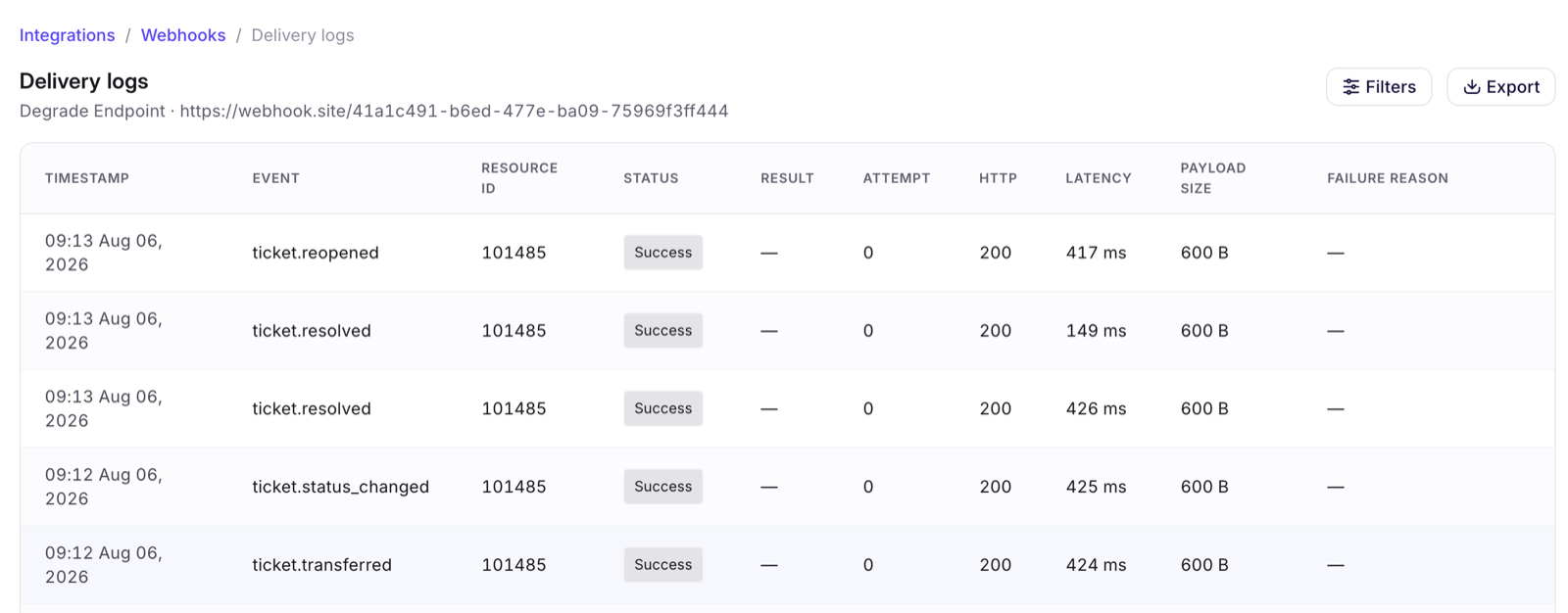
Task: Click the ticket.resolved event with 426 ms latency
Action: tap(312, 408)
